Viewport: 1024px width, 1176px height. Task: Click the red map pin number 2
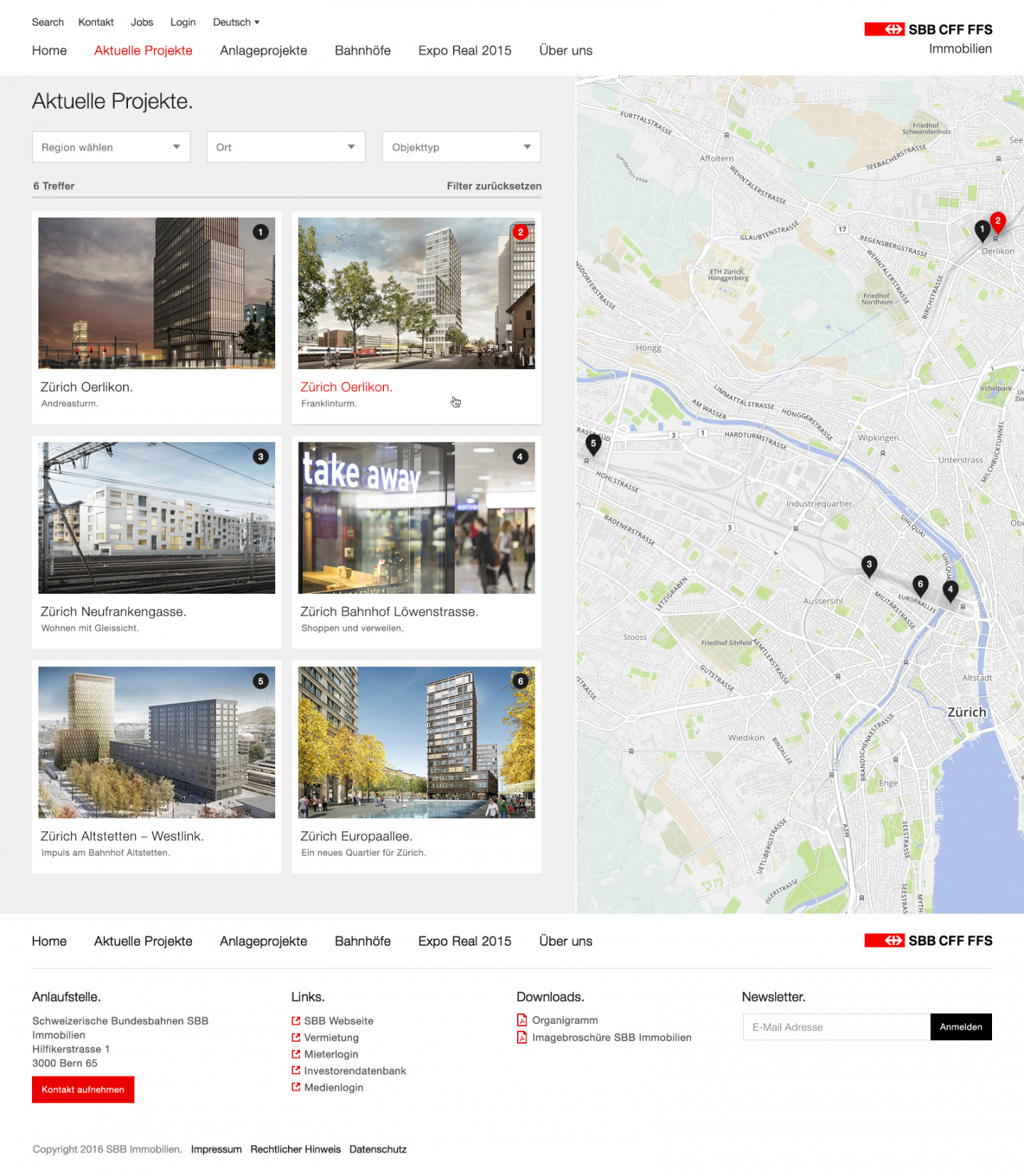[x=998, y=222]
